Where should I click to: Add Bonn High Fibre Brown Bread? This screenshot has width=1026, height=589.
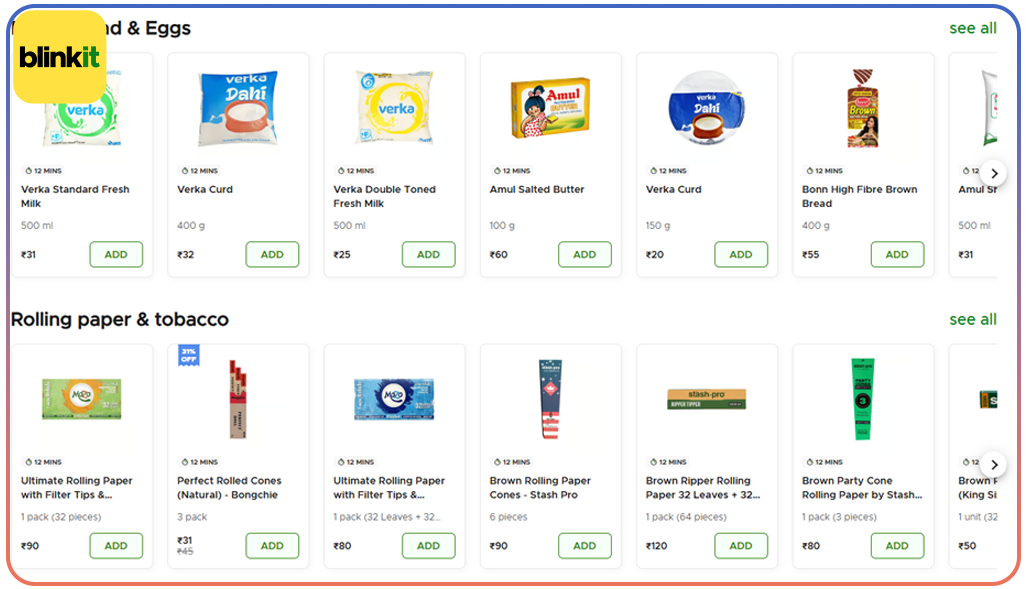(897, 255)
